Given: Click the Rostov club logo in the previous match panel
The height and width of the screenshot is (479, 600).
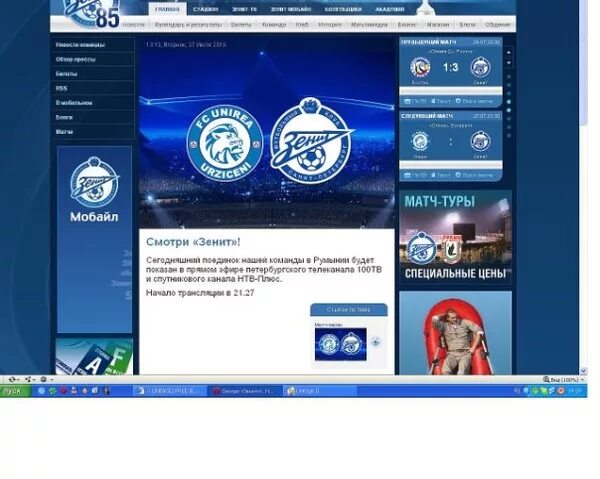Looking at the screenshot, I should click(x=420, y=67).
